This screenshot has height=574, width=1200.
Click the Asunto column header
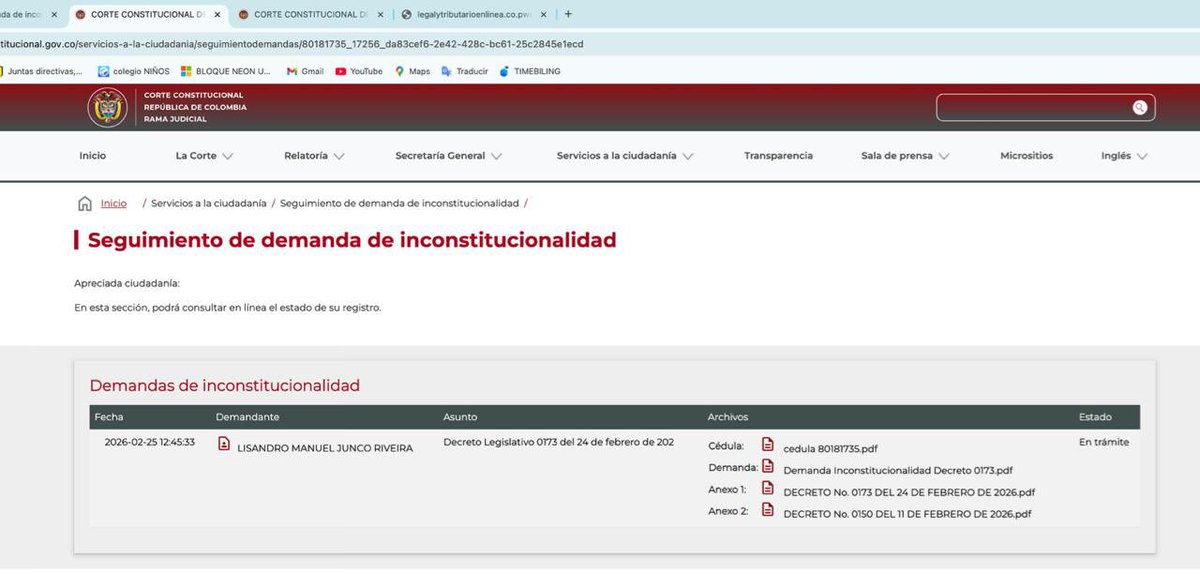click(460, 417)
